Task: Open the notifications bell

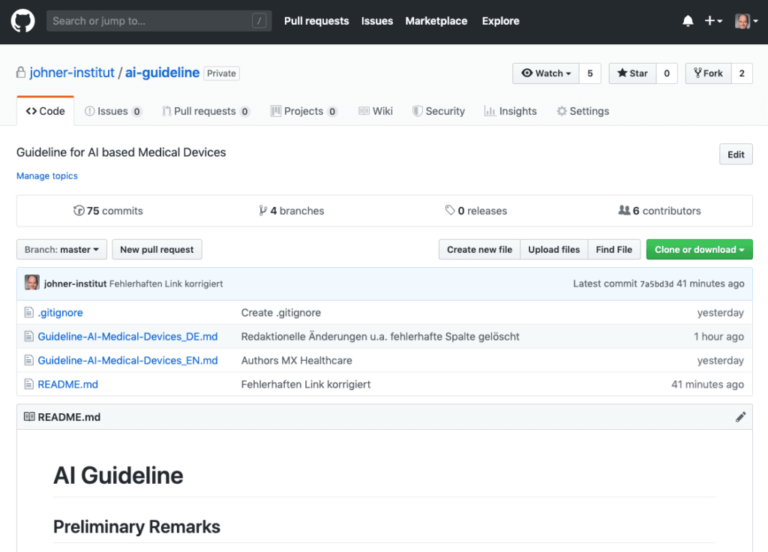Action: pyautogui.click(x=688, y=21)
